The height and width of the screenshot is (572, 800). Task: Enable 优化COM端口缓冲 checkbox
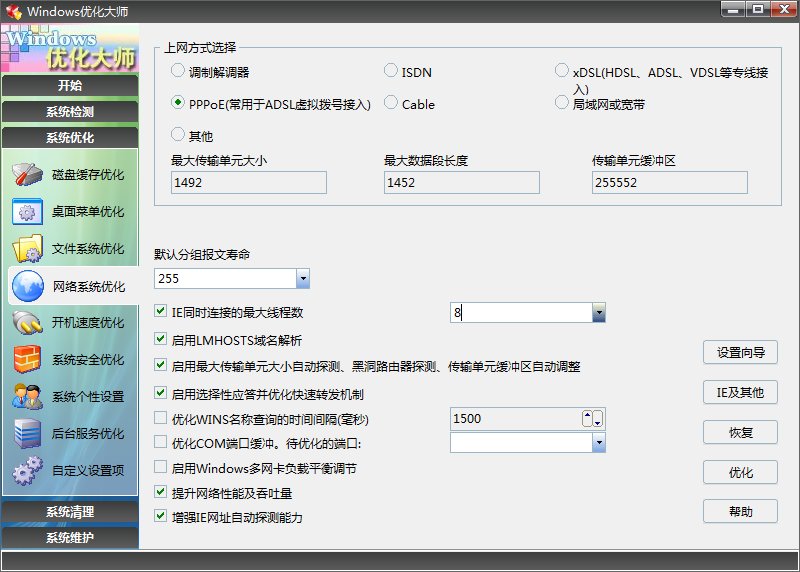(161, 442)
